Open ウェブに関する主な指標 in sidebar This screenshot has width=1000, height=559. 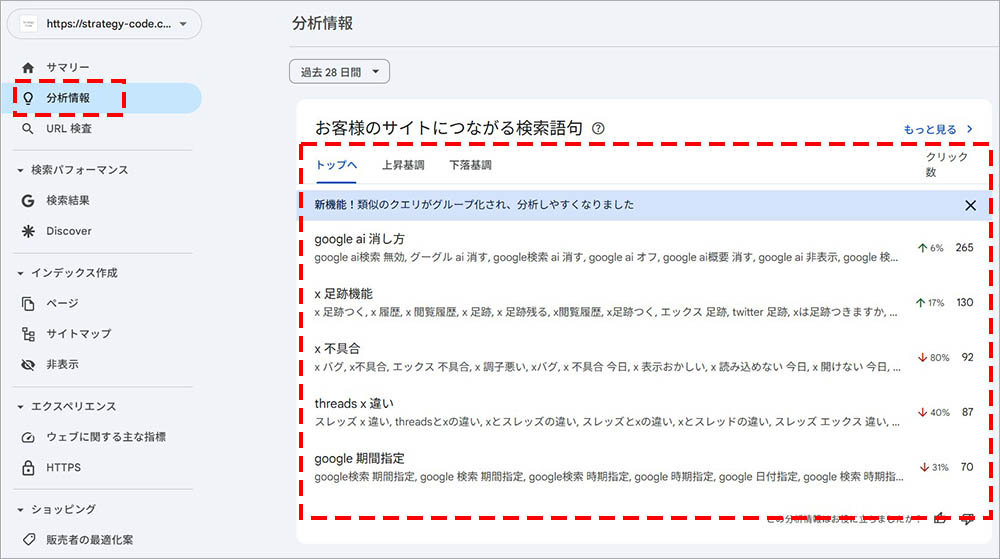tap(106, 437)
